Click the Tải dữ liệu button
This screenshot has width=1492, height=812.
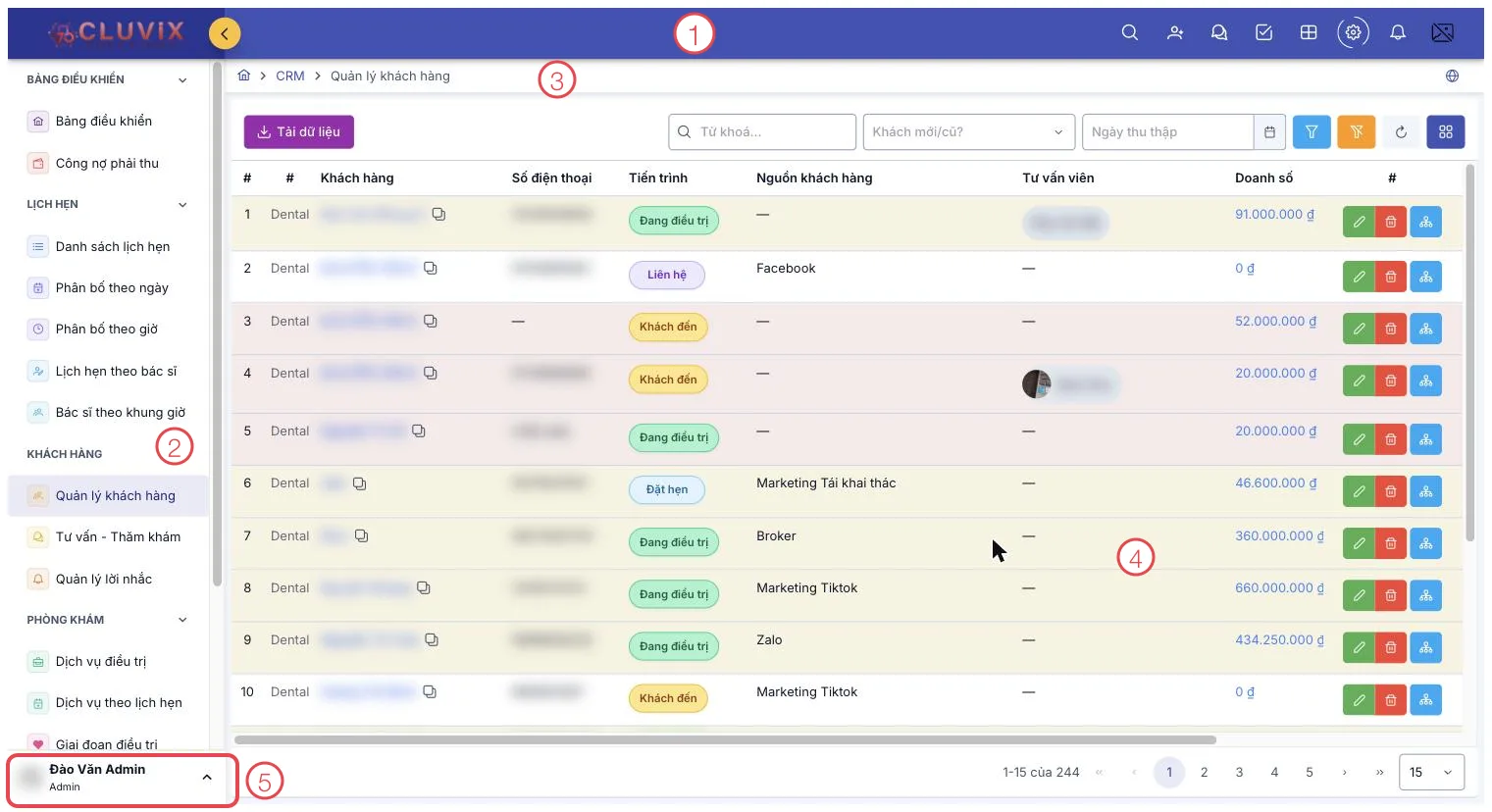299,131
